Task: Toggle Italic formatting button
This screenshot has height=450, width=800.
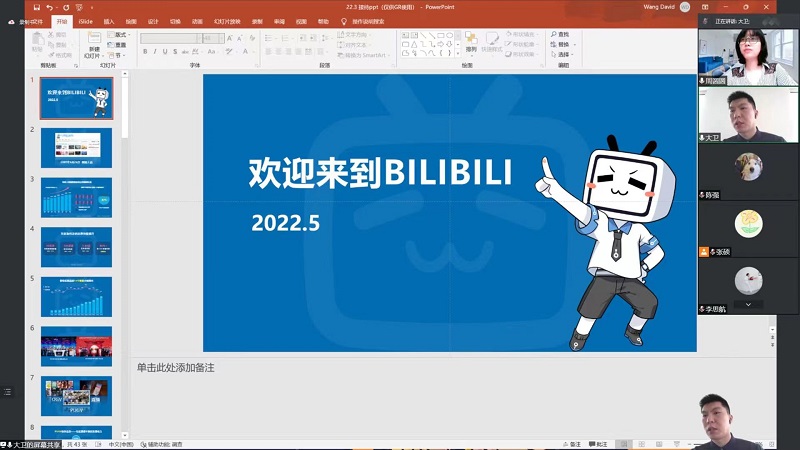Action: pos(155,52)
